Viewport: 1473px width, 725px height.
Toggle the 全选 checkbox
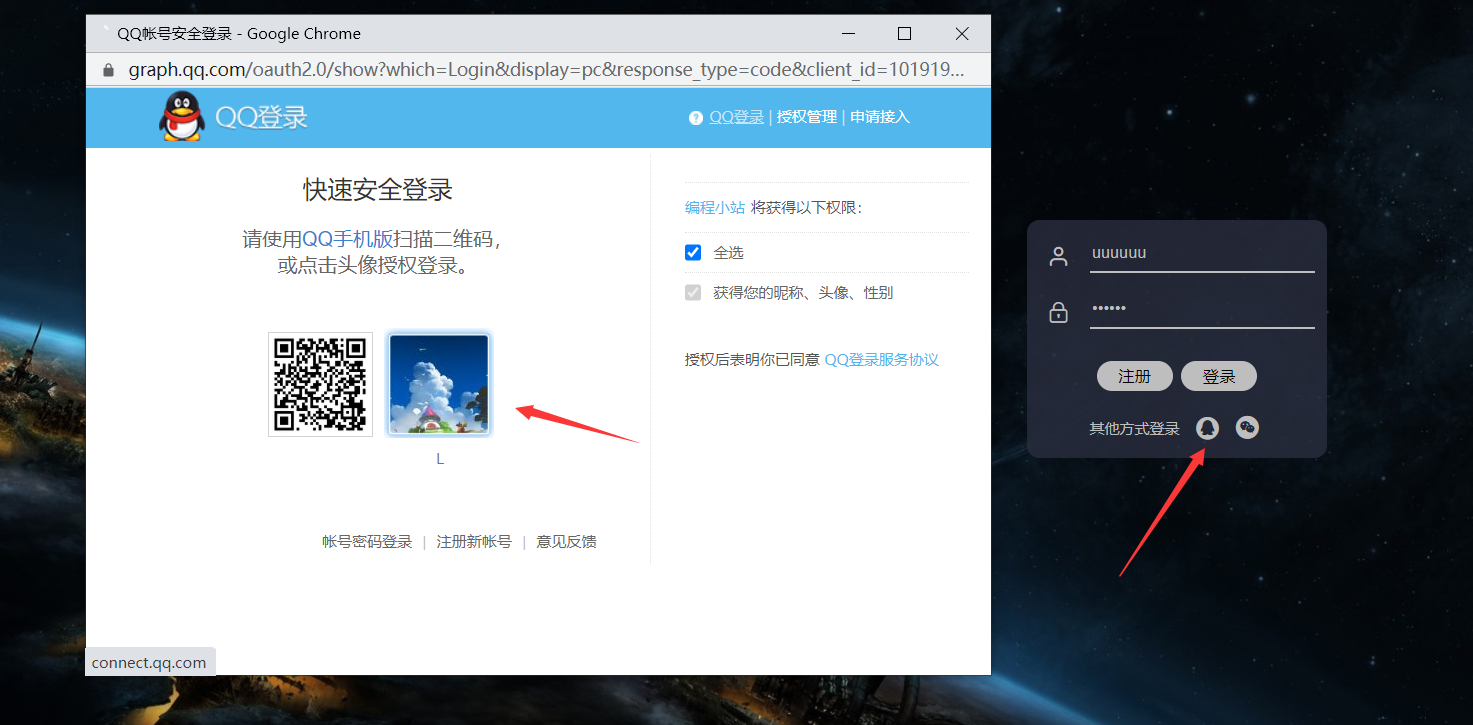pyautogui.click(x=693, y=252)
